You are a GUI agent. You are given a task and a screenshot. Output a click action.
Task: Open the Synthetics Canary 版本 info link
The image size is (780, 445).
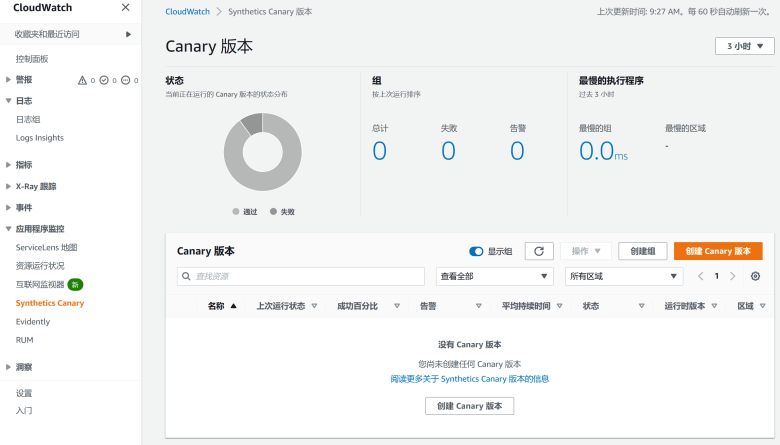[x=469, y=379]
